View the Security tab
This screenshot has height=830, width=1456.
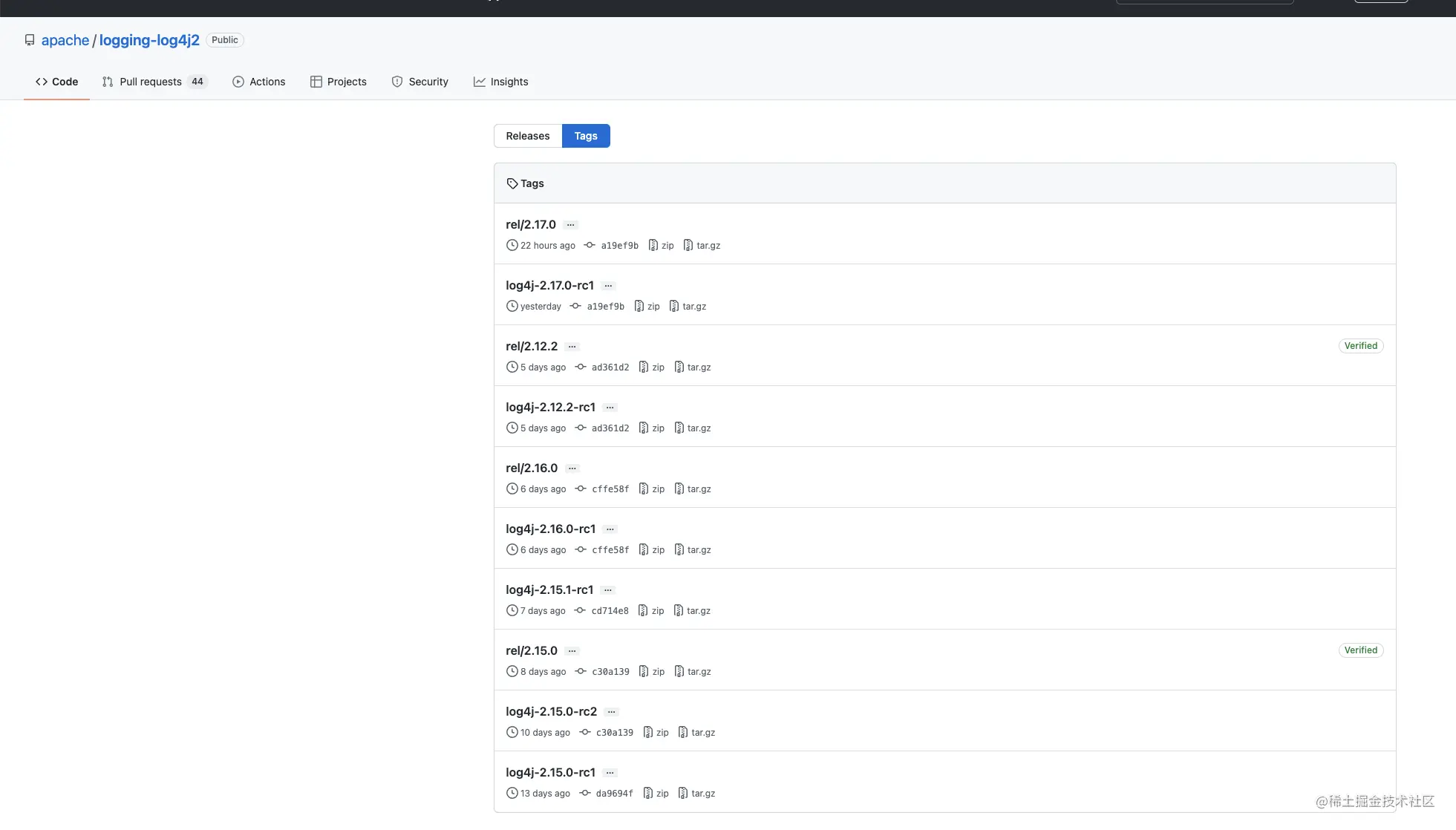[x=420, y=82]
